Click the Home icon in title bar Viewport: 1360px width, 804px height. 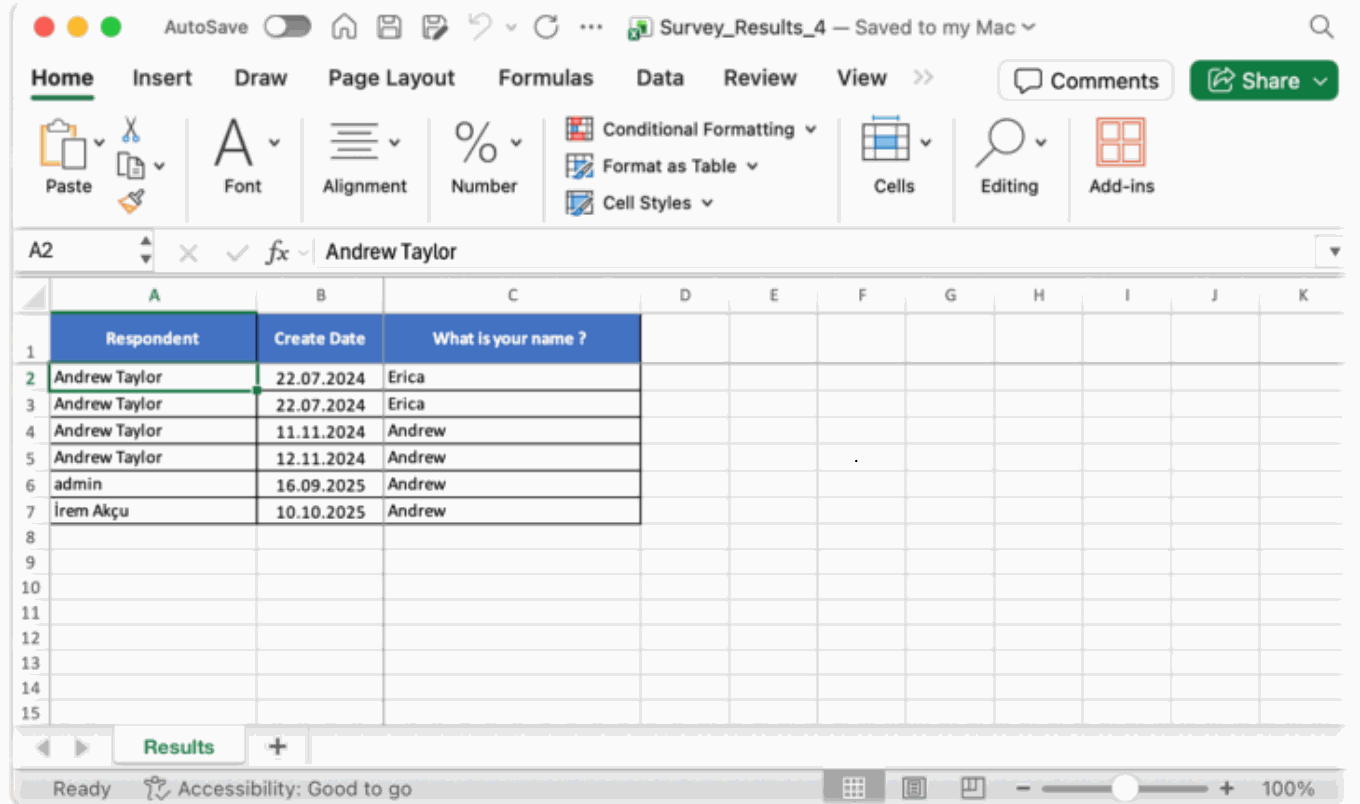344,27
